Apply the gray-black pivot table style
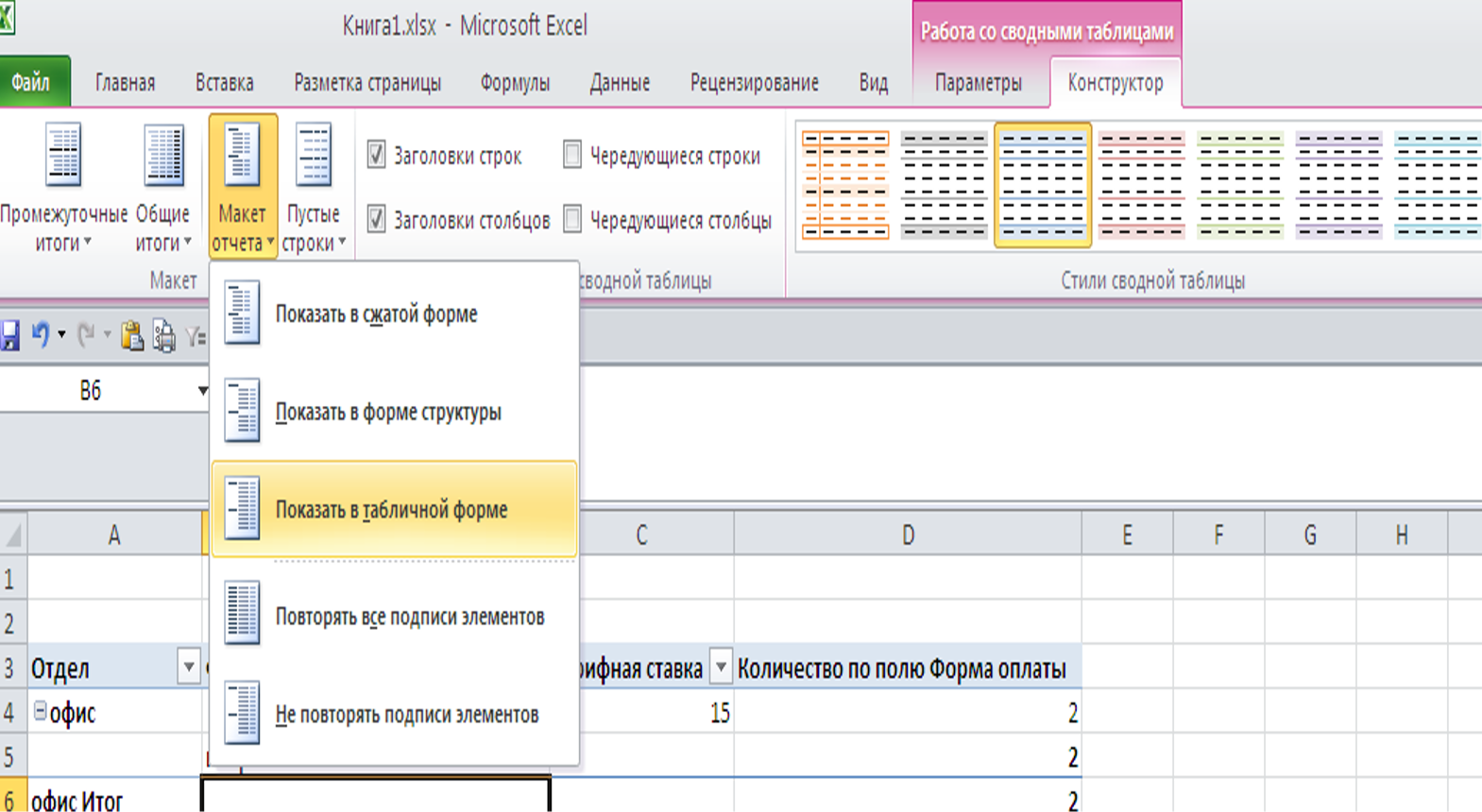 pos(945,185)
